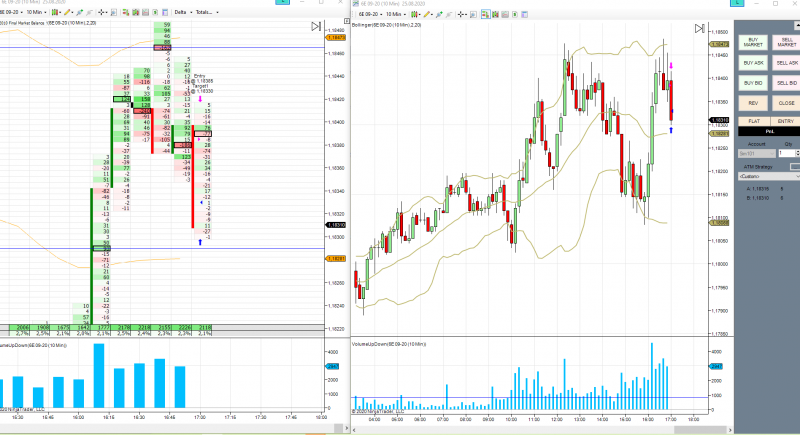Screen dimensions: 800x435
Task: Open the ATM Strategy Custom combo box
Action: [x=769, y=176]
